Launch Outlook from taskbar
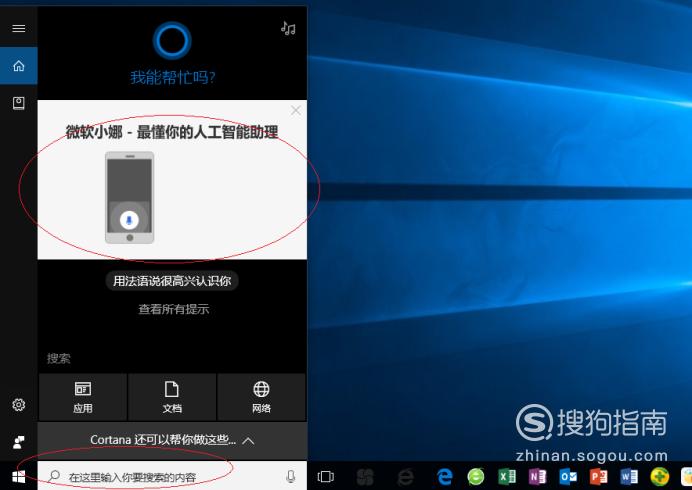The height and width of the screenshot is (490, 692). tap(568, 477)
